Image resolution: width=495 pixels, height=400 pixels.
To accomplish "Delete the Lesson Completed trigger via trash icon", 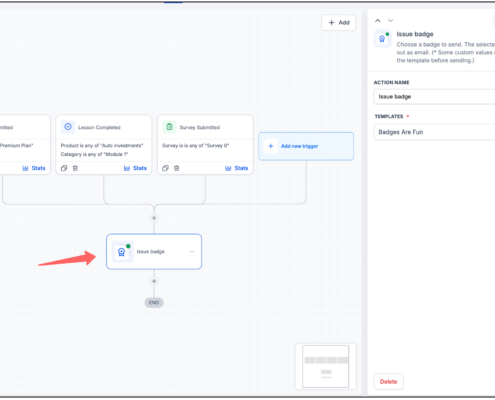I will pyautogui.click(x=75, y=168).
